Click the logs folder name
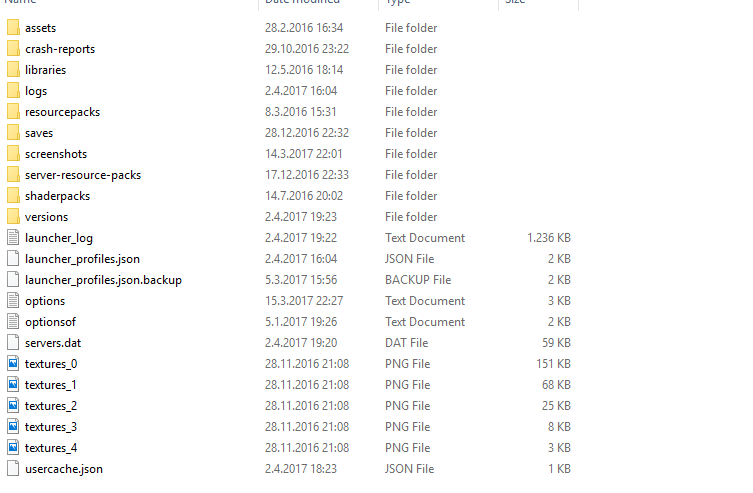 point(36,91)
